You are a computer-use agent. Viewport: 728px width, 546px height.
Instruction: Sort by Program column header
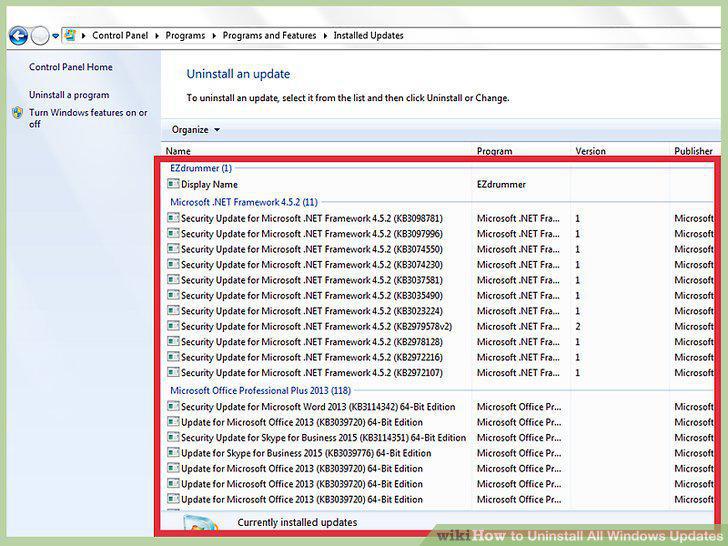(x=494, y=151)
